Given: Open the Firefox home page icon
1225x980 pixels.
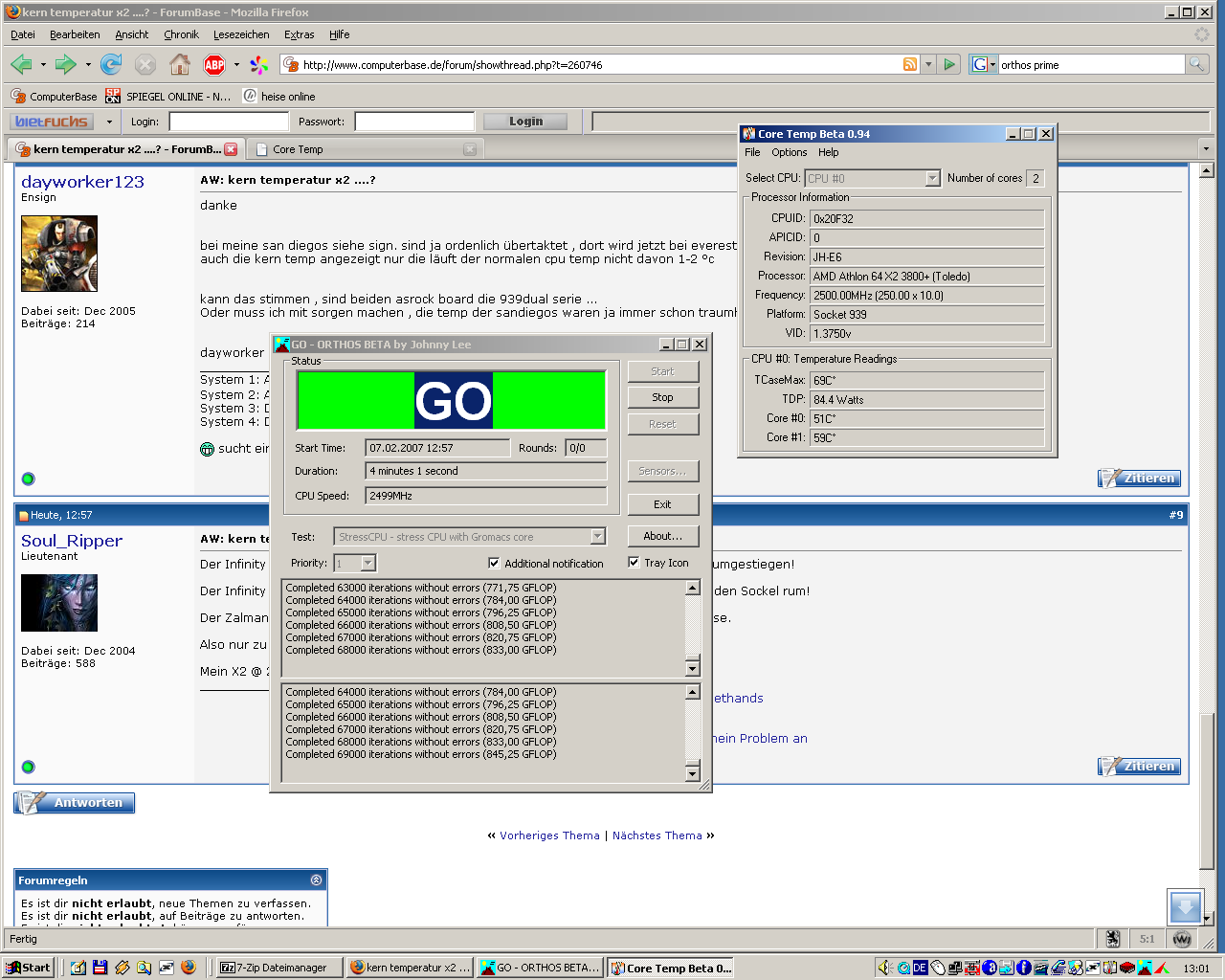Looking at the screenshot, I should coord(179,64).
